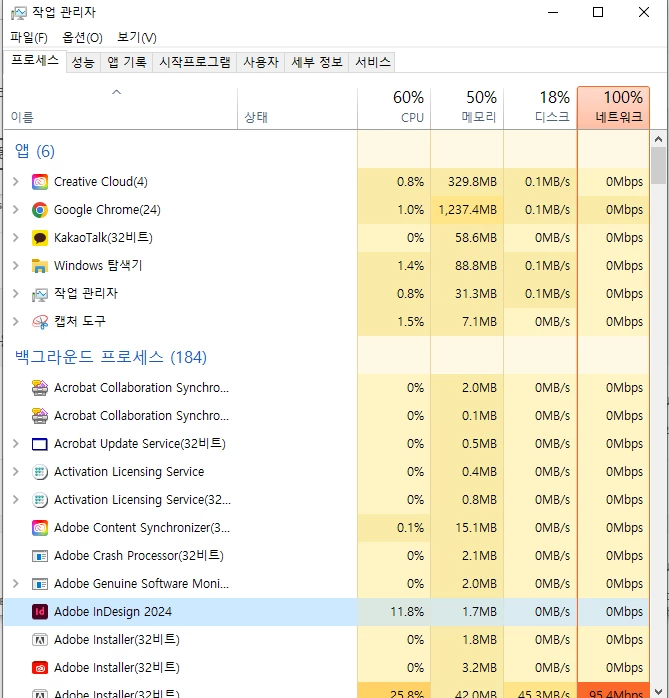Switch to the 성능 tab
Image resolution: width=669 pixels, height=698 pixels.
(x=83, y=62)
